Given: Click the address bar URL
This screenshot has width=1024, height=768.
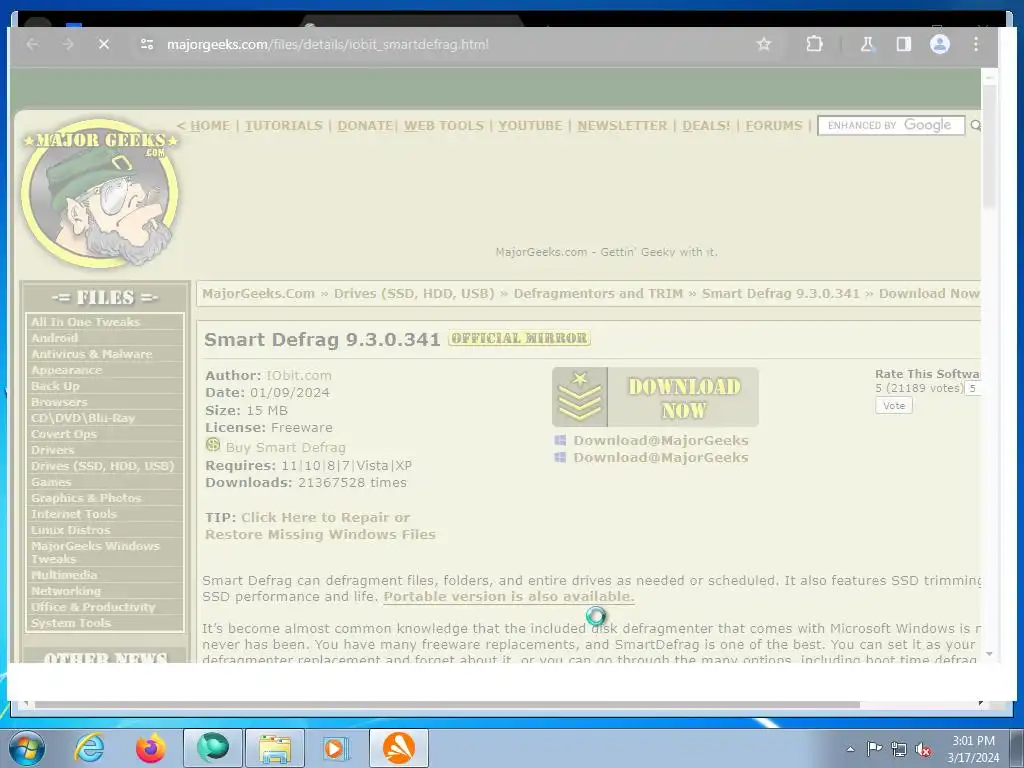Looking at the screenshot, I should pyautogui.click(x=328, y=44).
